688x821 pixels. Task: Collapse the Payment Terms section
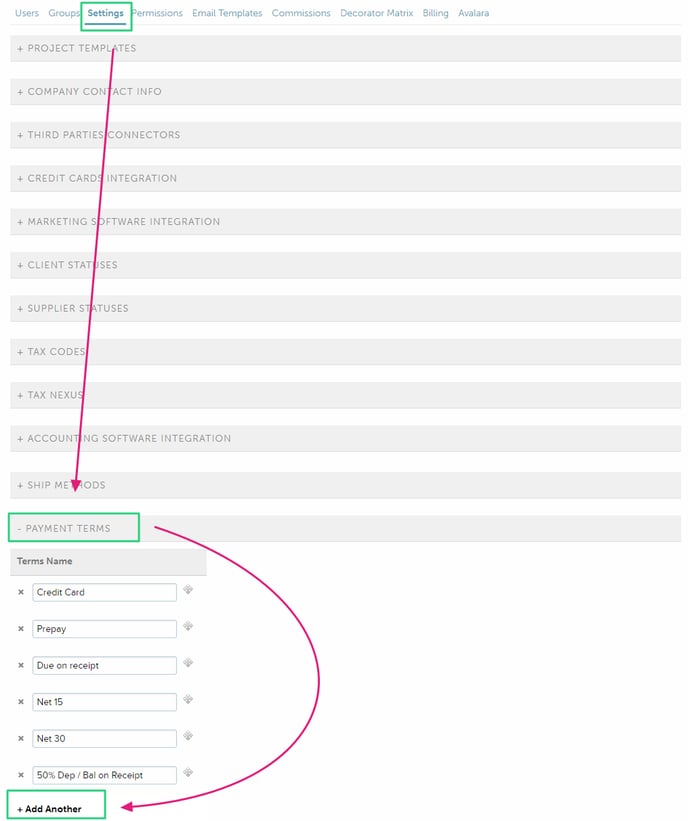coord(64,528)
